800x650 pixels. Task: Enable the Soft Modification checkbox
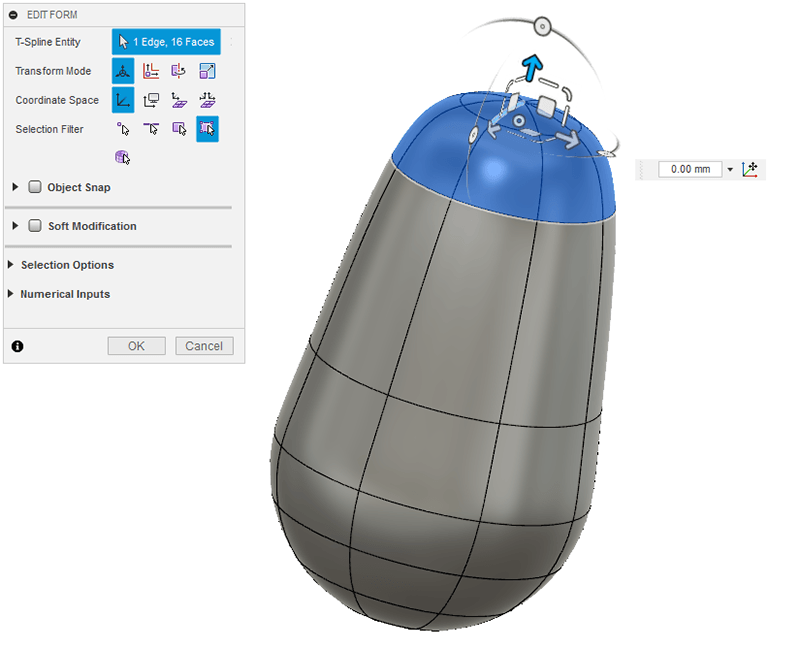tap(35, 226)
